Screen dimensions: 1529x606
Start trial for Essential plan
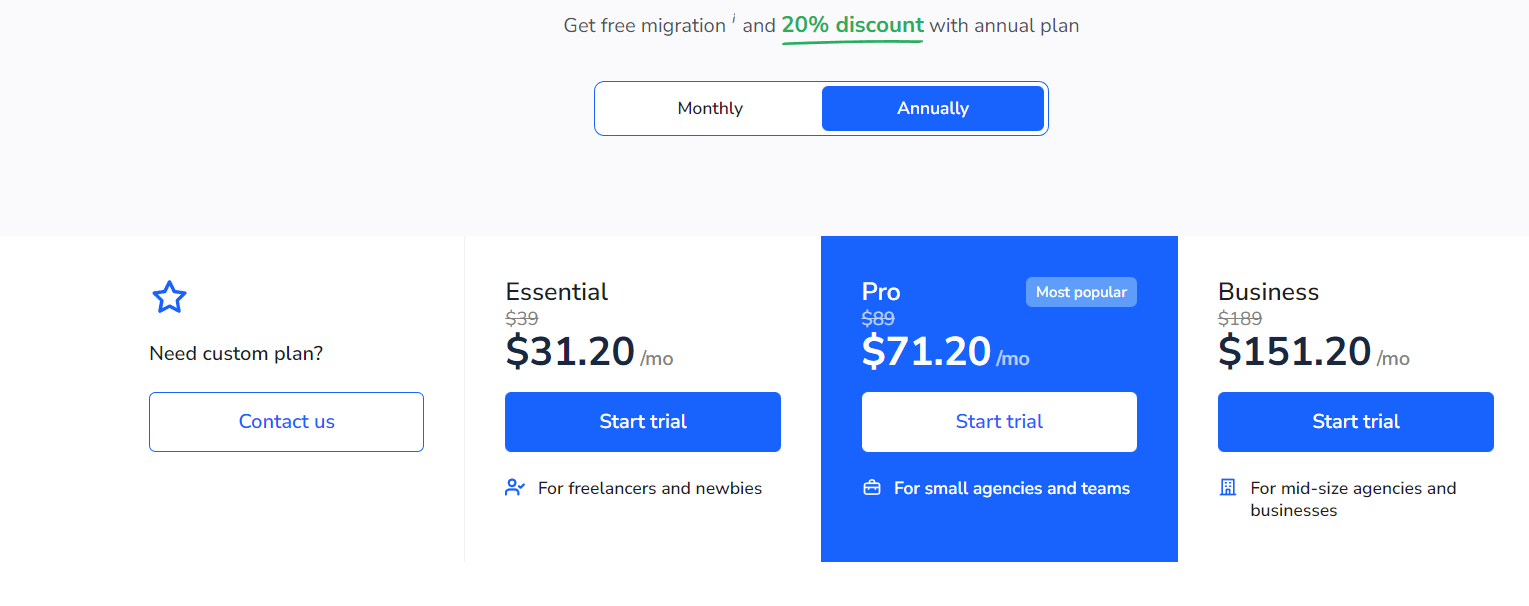(642, 422)
